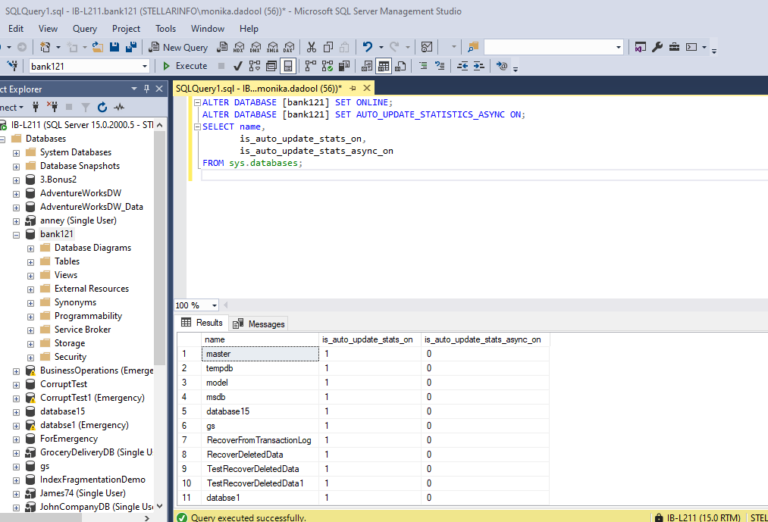Screen dimensions: 768x522
Task: Open the View menu
Action: pyautogui.click(x=48, y=28)
